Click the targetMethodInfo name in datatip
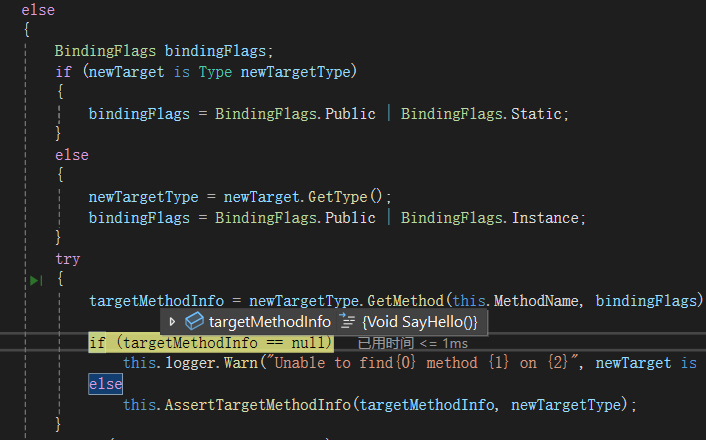 pyautogui.click(x=269, y=322)
